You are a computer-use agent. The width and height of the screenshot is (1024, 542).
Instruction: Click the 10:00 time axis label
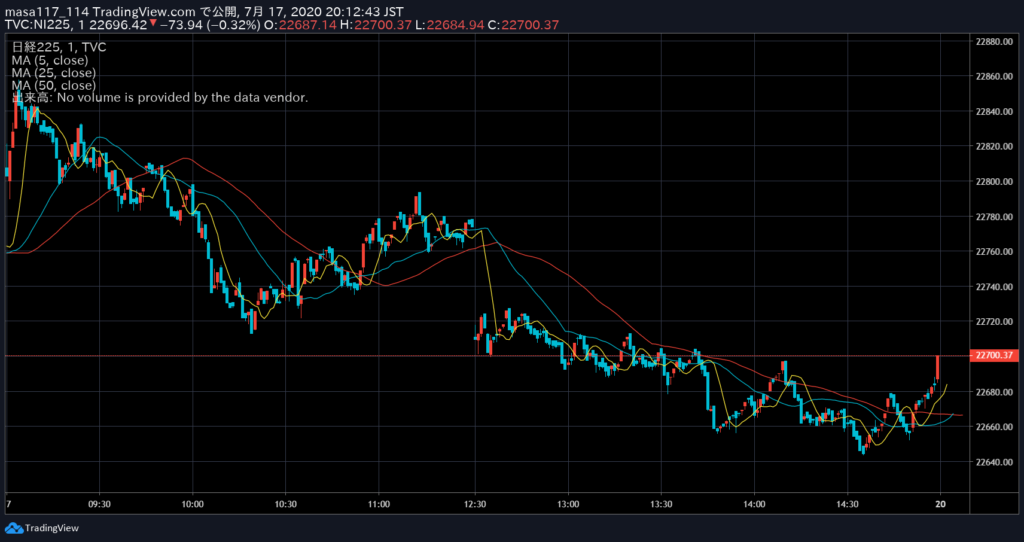[193, 504]
